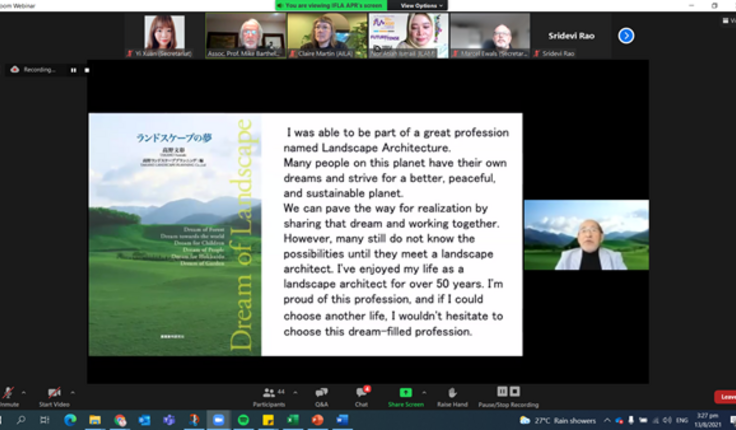Open Sticky Notes from the taskbar

(268, 420)
